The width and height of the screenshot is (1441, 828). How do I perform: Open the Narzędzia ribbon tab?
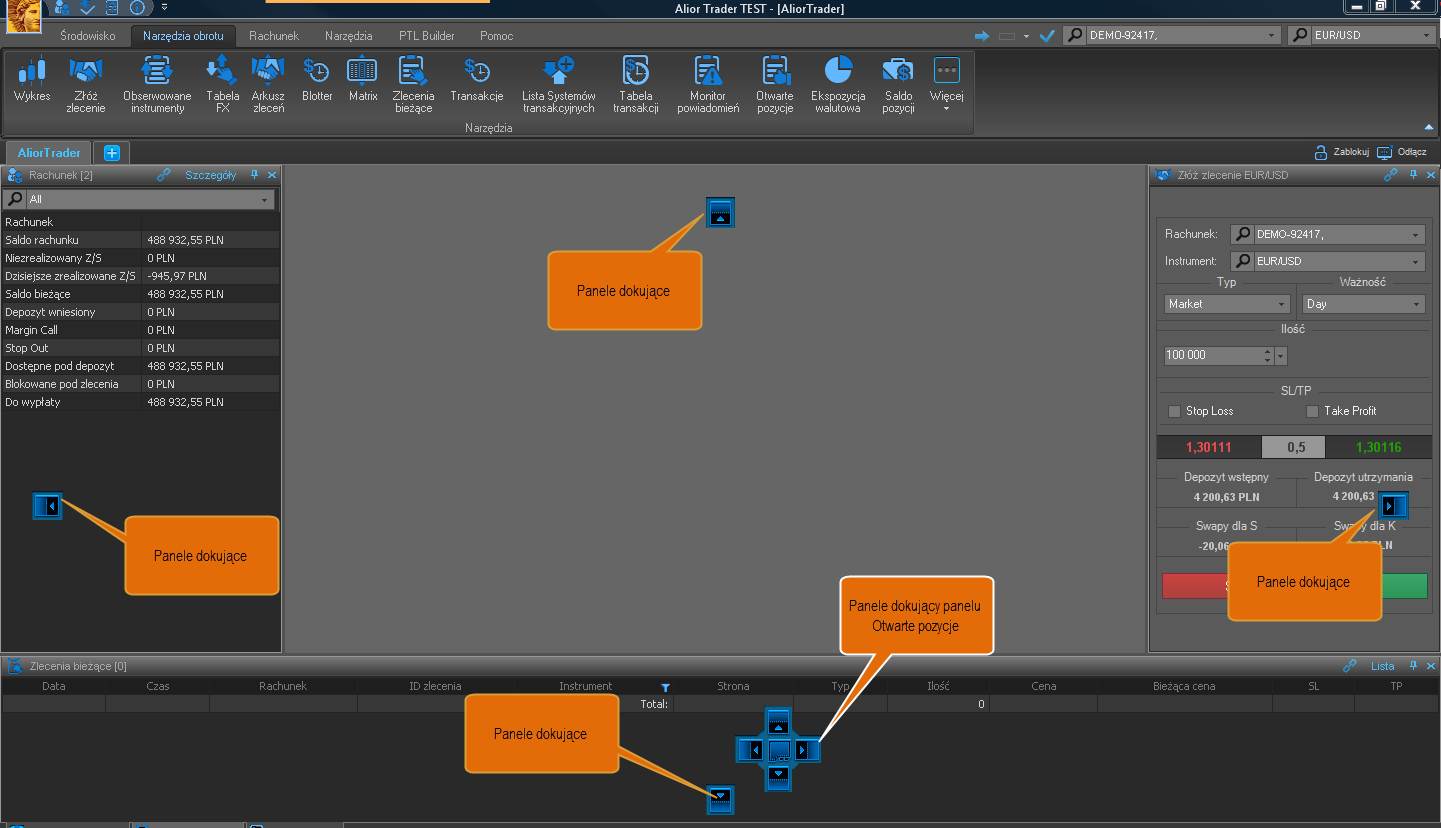tap(348, 36)
